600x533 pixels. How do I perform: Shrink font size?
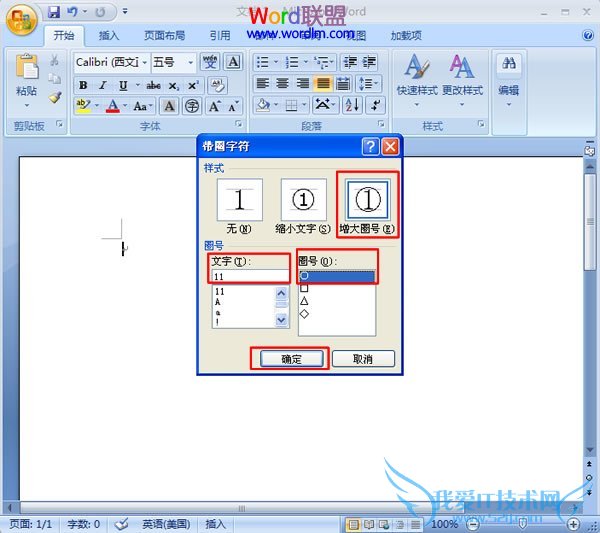(x=233, y=106)
